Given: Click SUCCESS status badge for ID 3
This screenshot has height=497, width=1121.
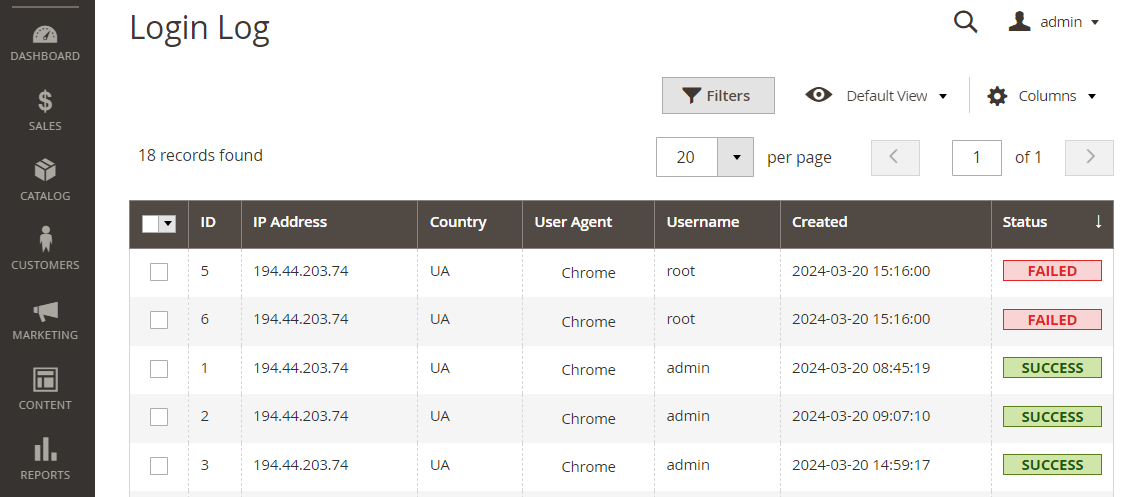Looking at the screenshot, I should [x=1052, y=465].
